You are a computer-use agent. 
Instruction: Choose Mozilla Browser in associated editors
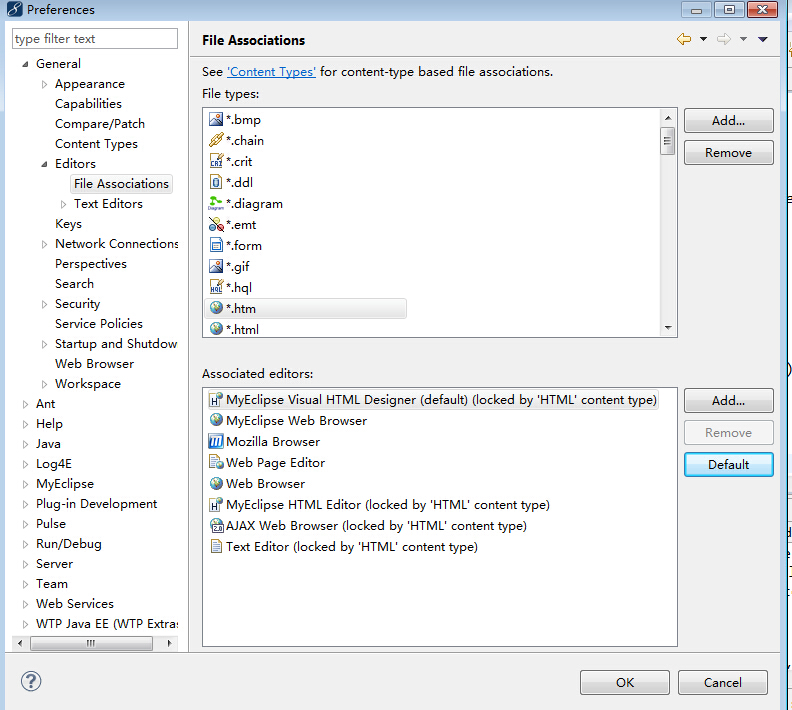(x=273, y=442)
